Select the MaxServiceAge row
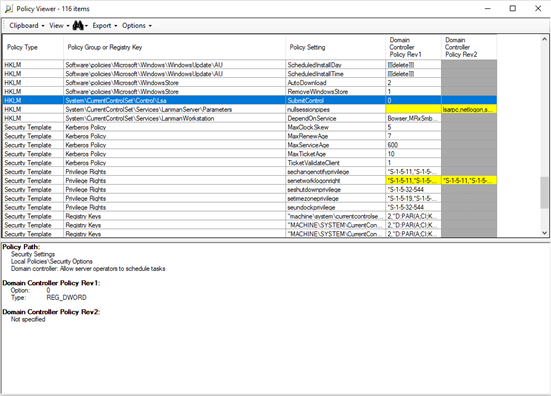The image size is (551, 396). pos(249,145)
